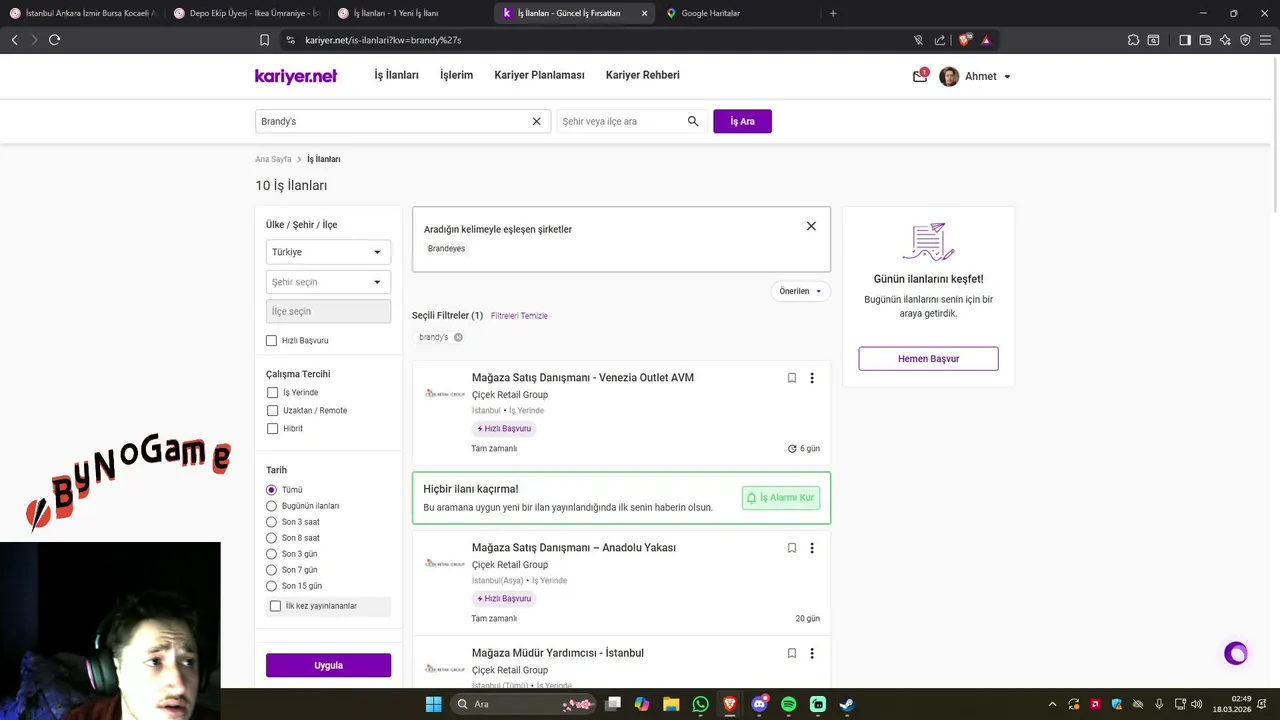This screenshot has width=1280, height=720.
Task: Open the Kariyer Rehberi nav menu
Action: pos(643,75)
